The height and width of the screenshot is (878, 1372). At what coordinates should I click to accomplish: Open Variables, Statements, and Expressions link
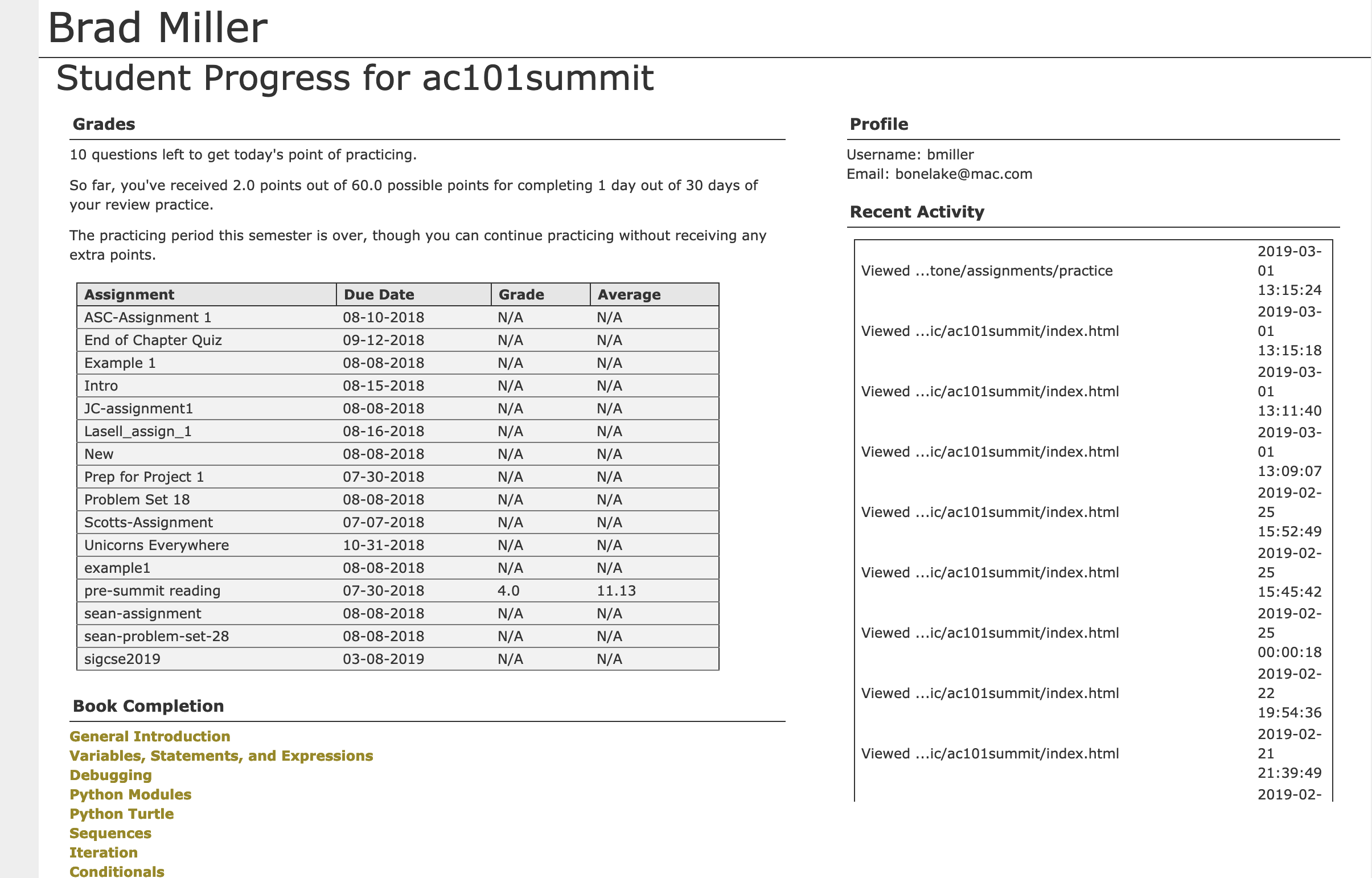pyautogui.click(x=221, y=756)
